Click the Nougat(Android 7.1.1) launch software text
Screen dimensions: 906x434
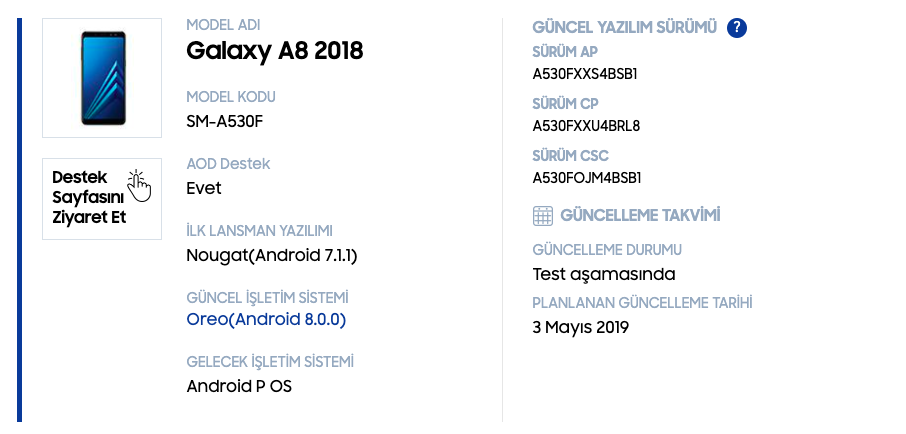coord(272,255)
